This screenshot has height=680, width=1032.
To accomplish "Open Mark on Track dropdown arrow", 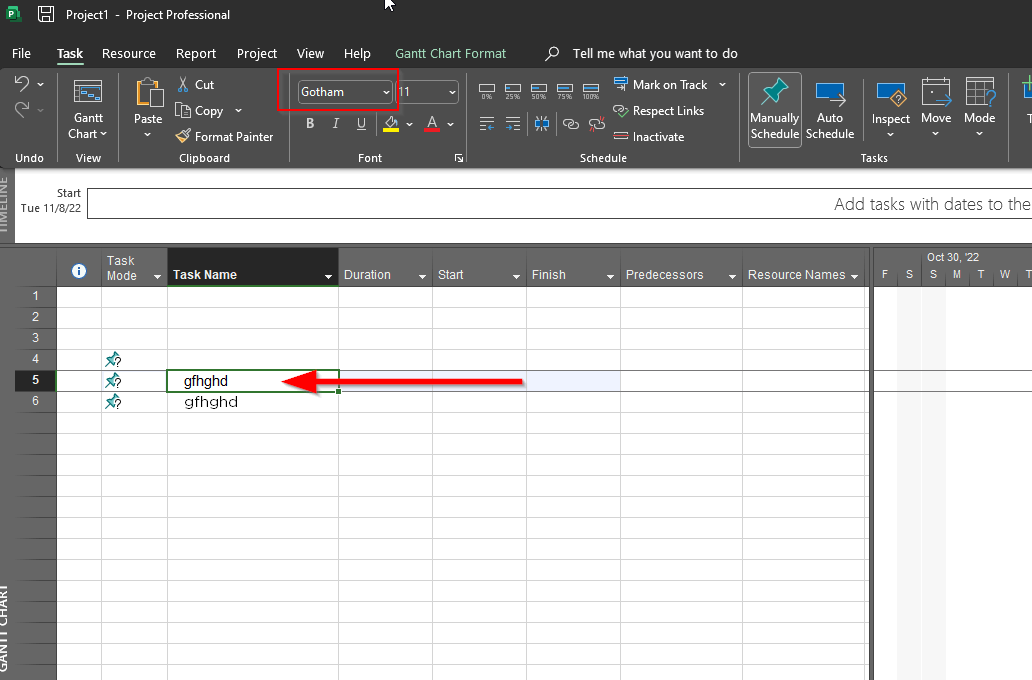I will (722, 84).
